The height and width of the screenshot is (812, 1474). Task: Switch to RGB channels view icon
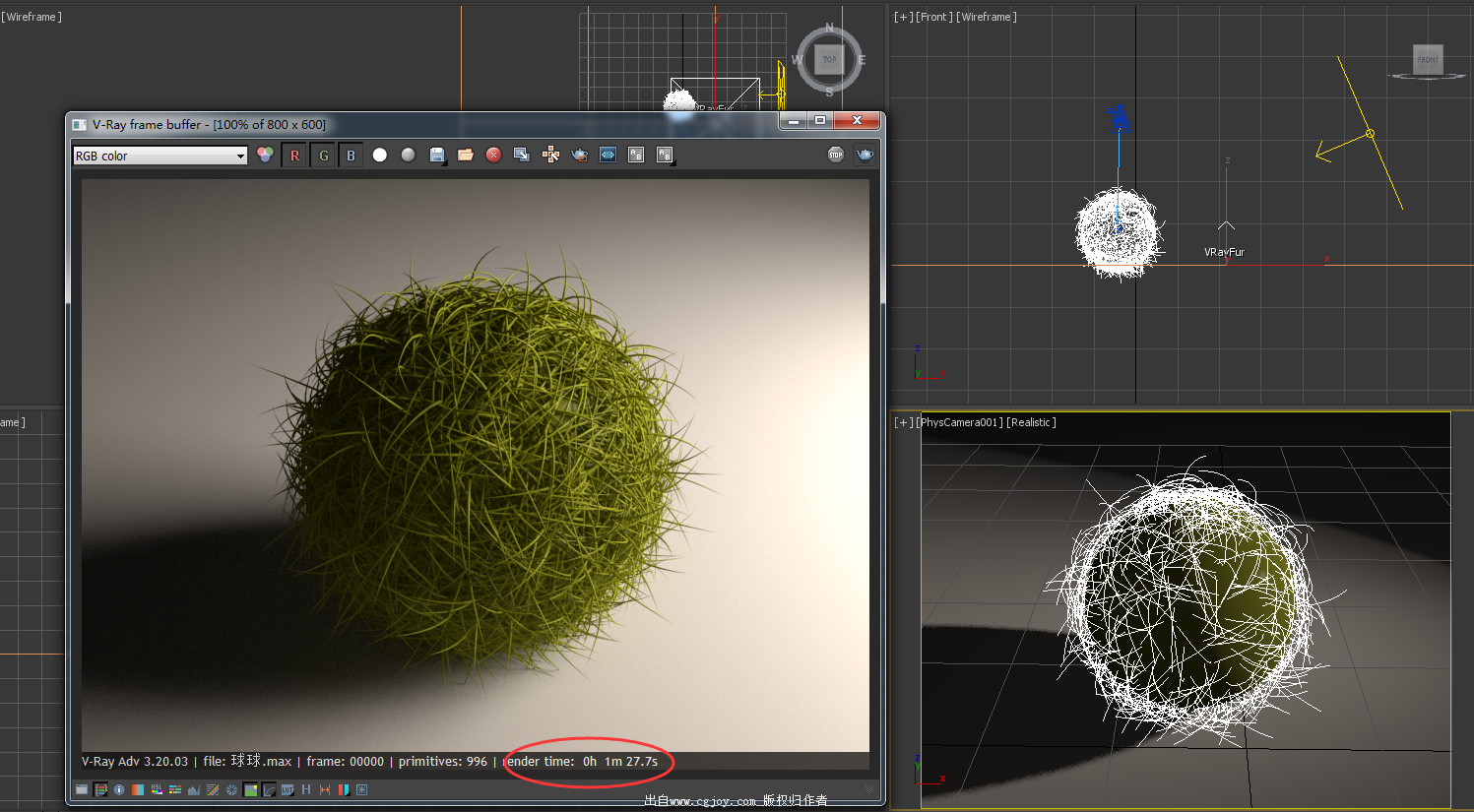(x=265, y=155)
